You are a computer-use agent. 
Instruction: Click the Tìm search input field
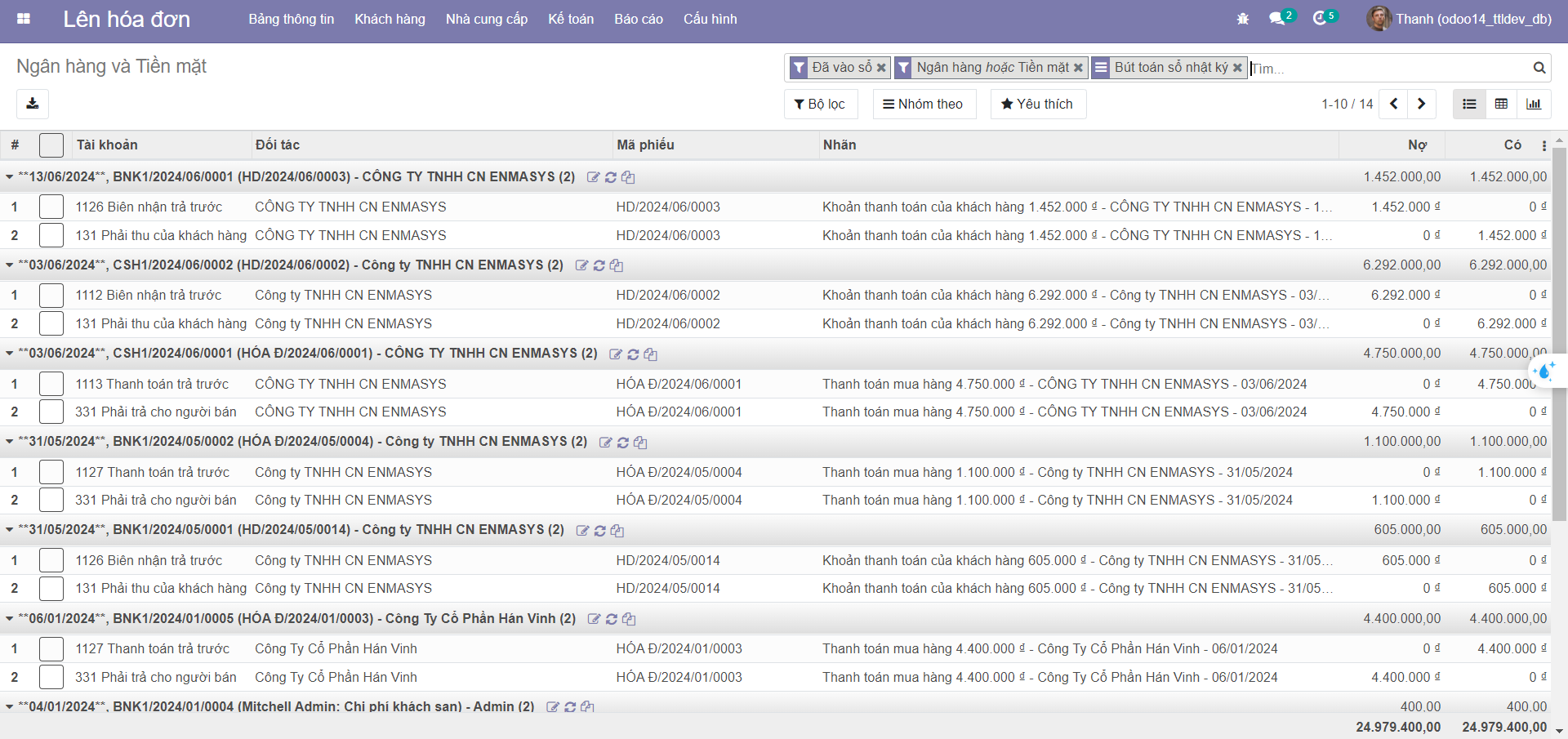1388,69
